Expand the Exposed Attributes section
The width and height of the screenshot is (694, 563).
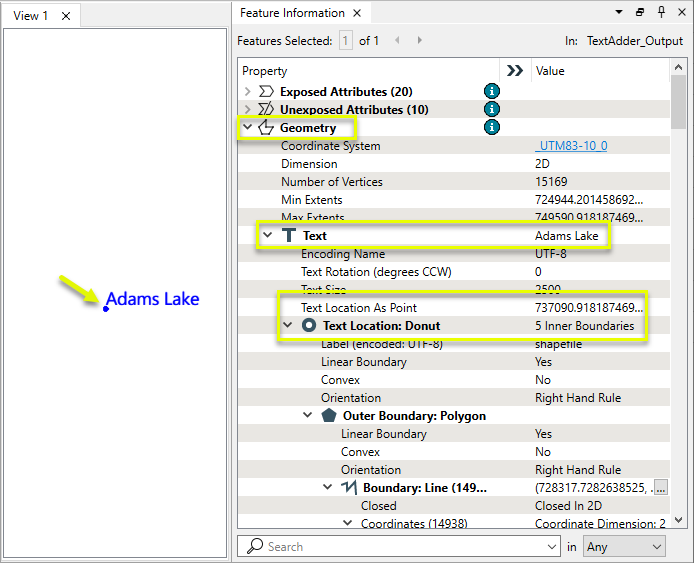pos(248,91)
